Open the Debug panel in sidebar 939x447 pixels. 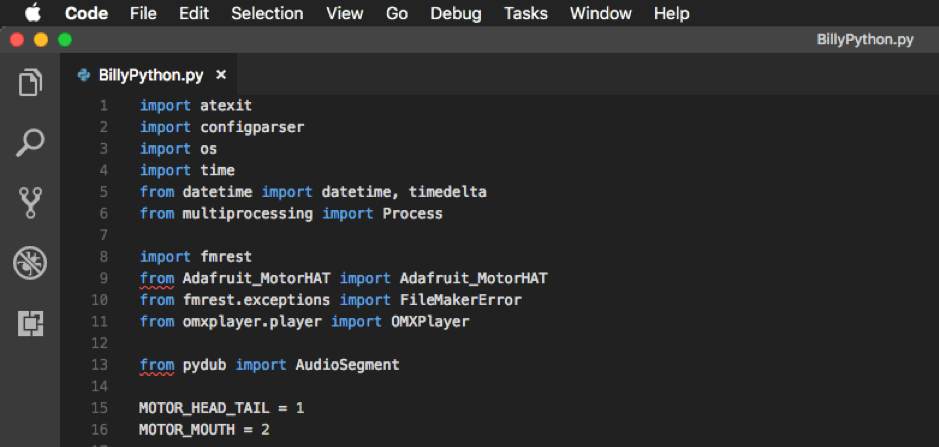[30, 264]
